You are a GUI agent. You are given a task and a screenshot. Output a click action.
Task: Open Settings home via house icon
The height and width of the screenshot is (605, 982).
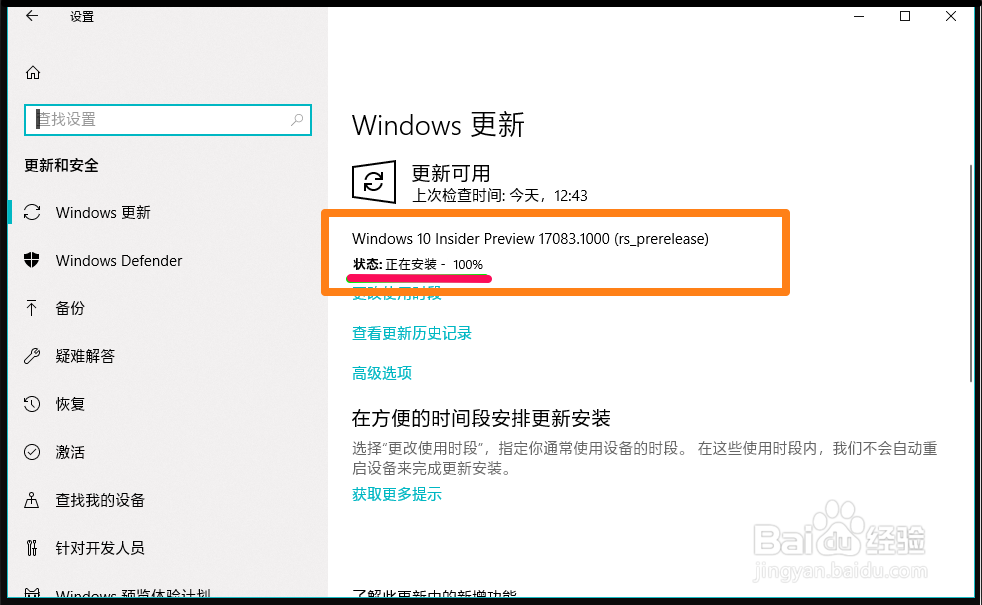(33, 73)
